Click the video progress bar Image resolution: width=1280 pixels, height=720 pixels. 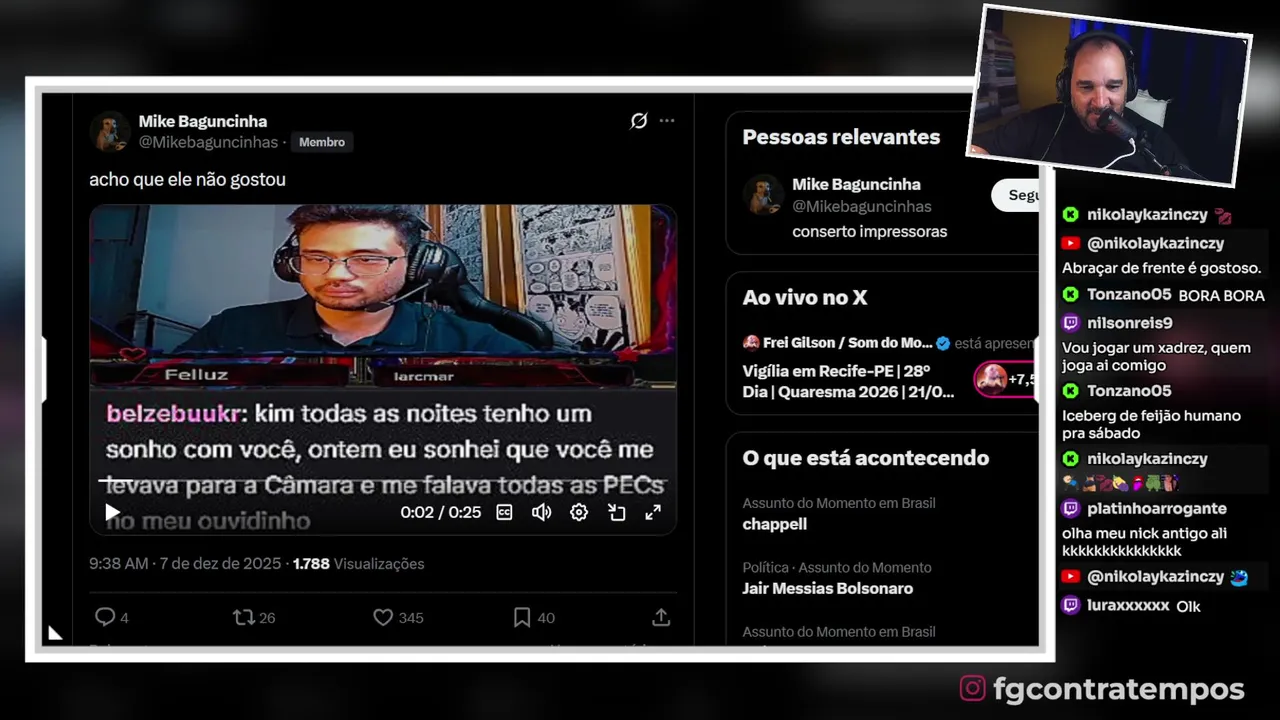click(383, 481)
